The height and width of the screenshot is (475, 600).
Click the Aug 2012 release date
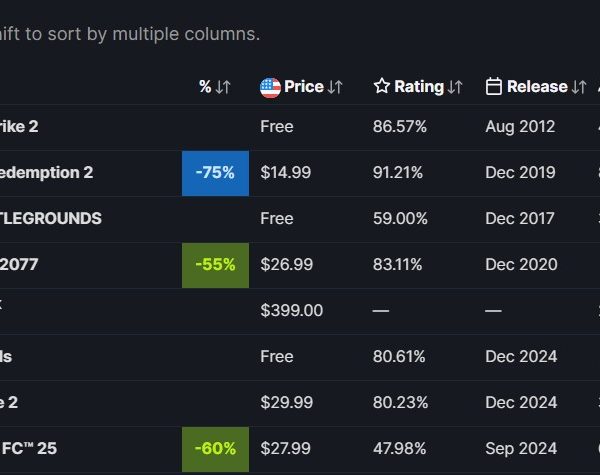point(520,127)
